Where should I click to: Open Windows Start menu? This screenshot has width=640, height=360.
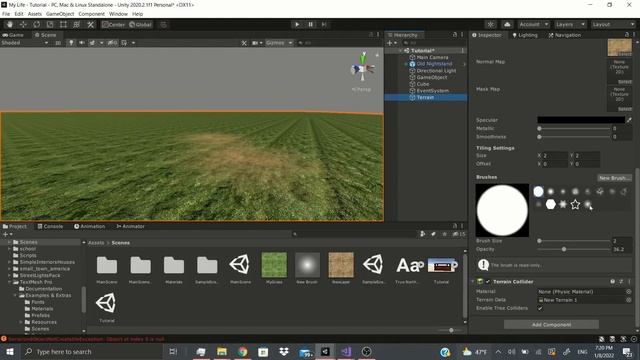tap(10, 351)
